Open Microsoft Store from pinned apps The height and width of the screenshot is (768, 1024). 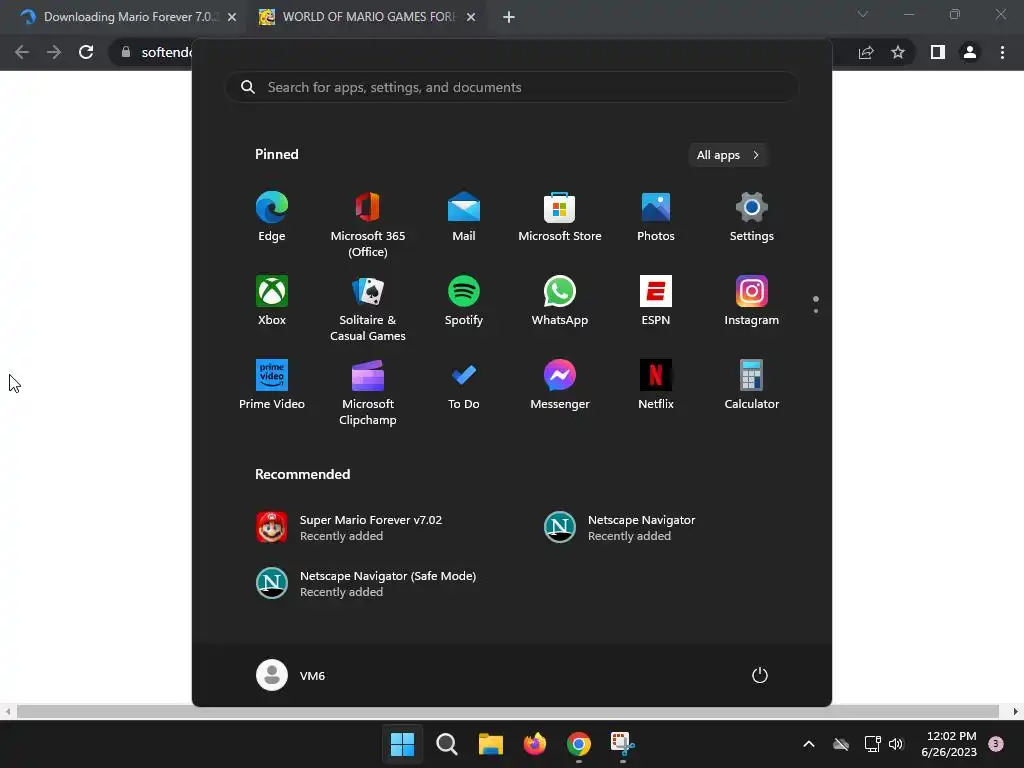tap(560, 217)
